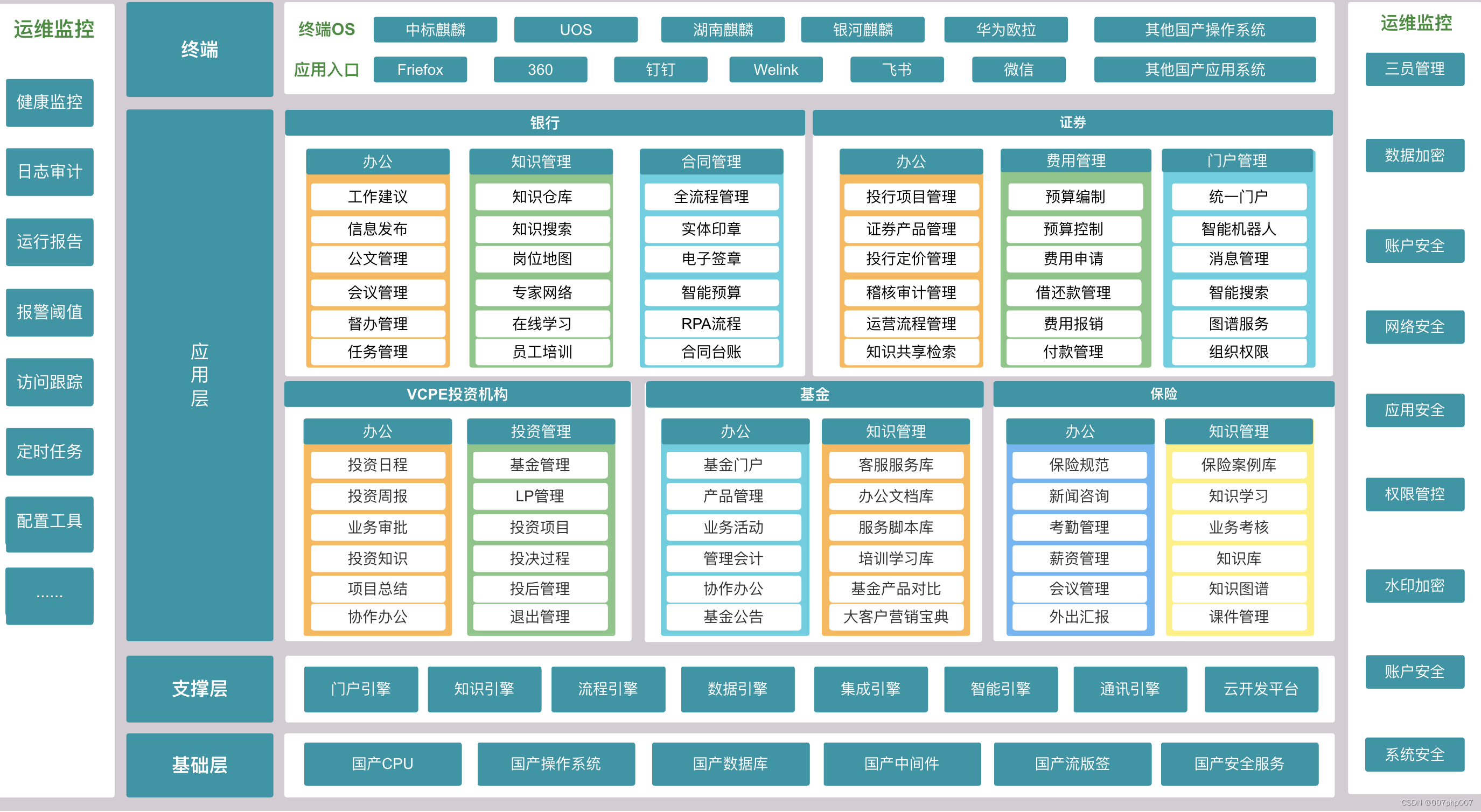
Task: Select the 数据加密 box
Action: pyautogui.click(x=1414, y=155)
